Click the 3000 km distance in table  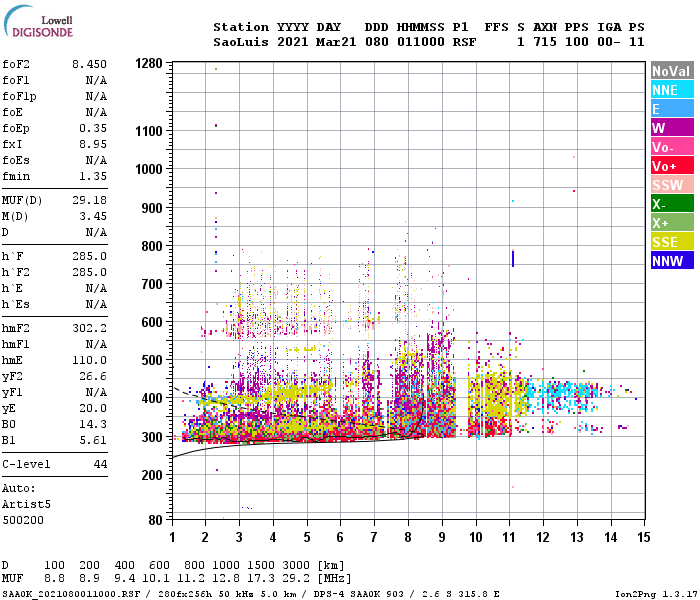[x=296, y=565]
